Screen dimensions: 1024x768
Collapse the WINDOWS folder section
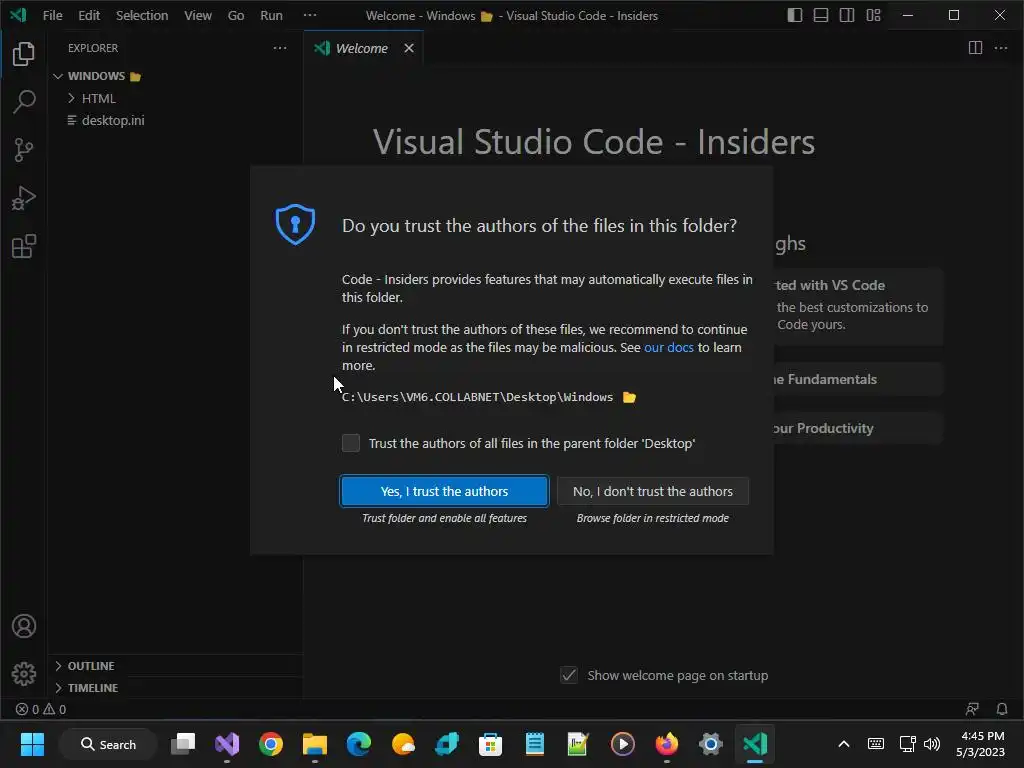175,76
